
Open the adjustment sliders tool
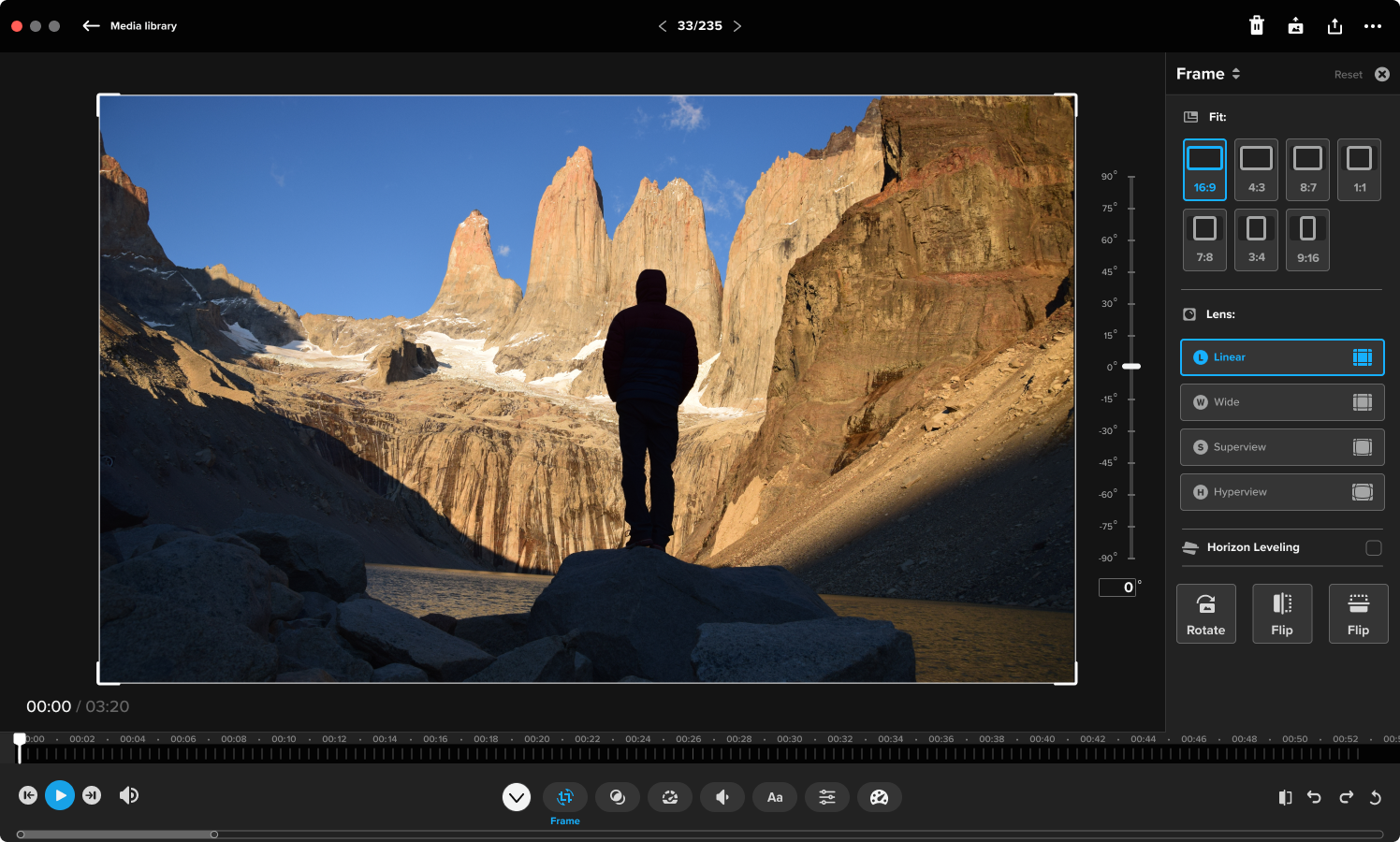[827, 797]
